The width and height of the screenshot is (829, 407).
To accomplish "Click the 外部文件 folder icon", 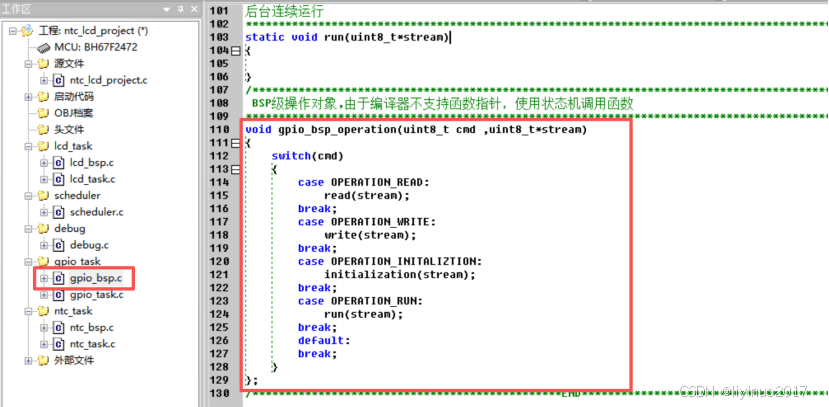I will (x=43, y=360).
